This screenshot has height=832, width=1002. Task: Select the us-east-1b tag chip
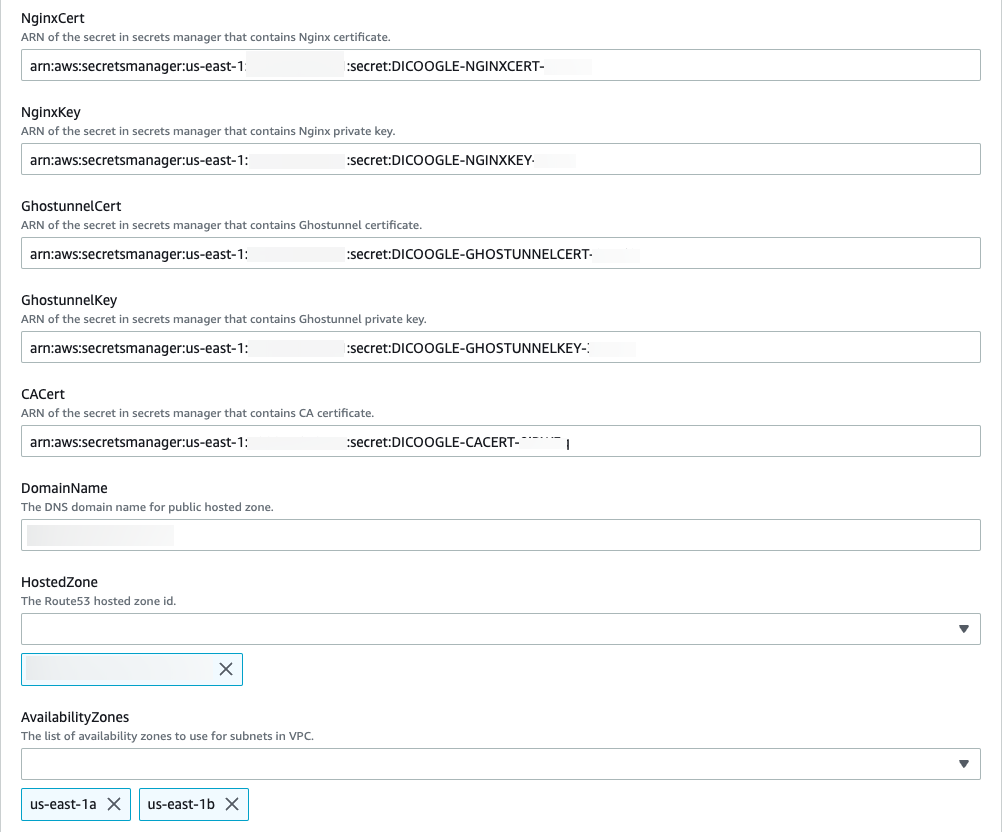pos(180,804)
